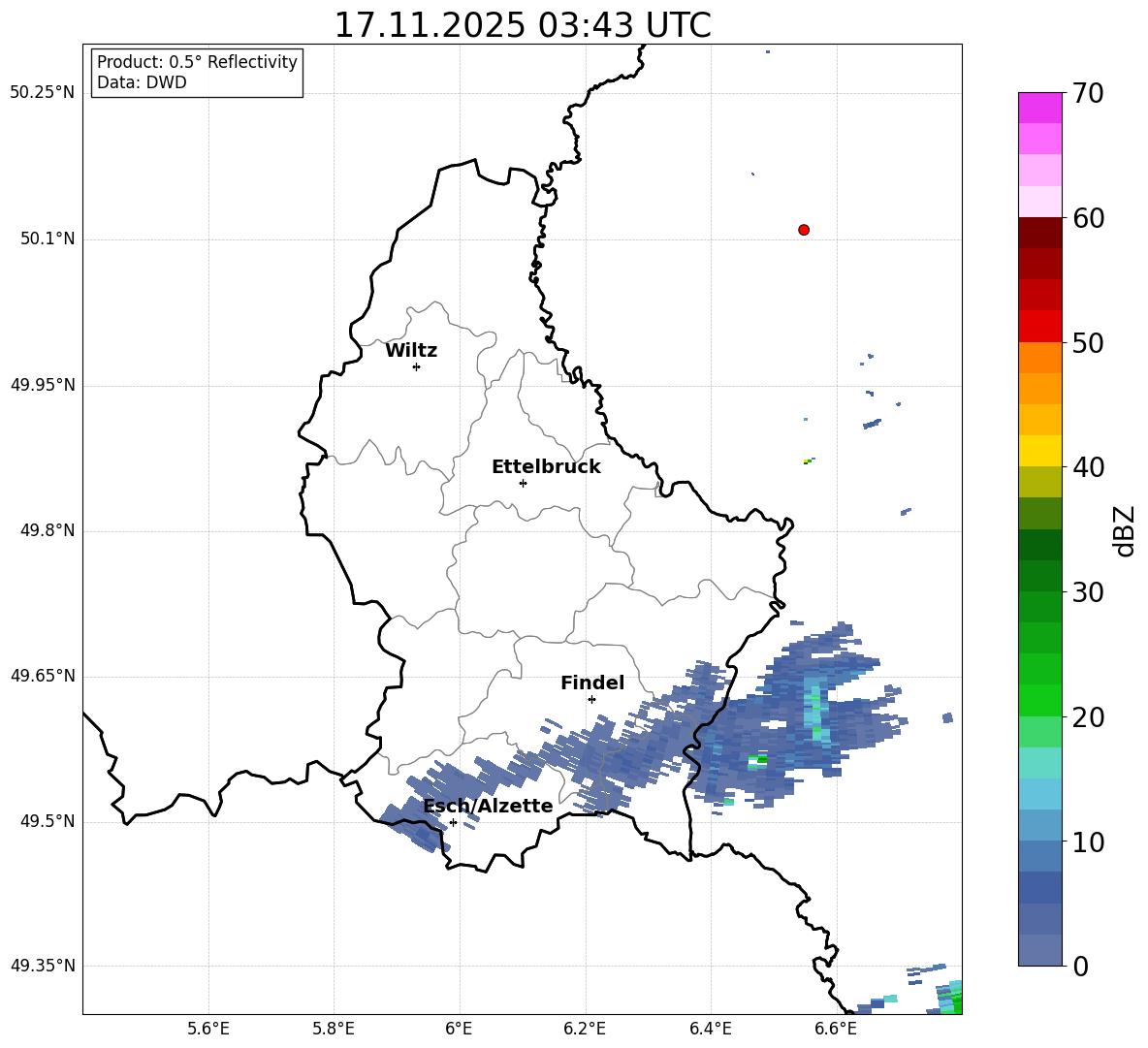Click the colorbar tick value 50
Viewport: 1148px width, 1048px height.
pyautogui.click(x=1088, y=343)
